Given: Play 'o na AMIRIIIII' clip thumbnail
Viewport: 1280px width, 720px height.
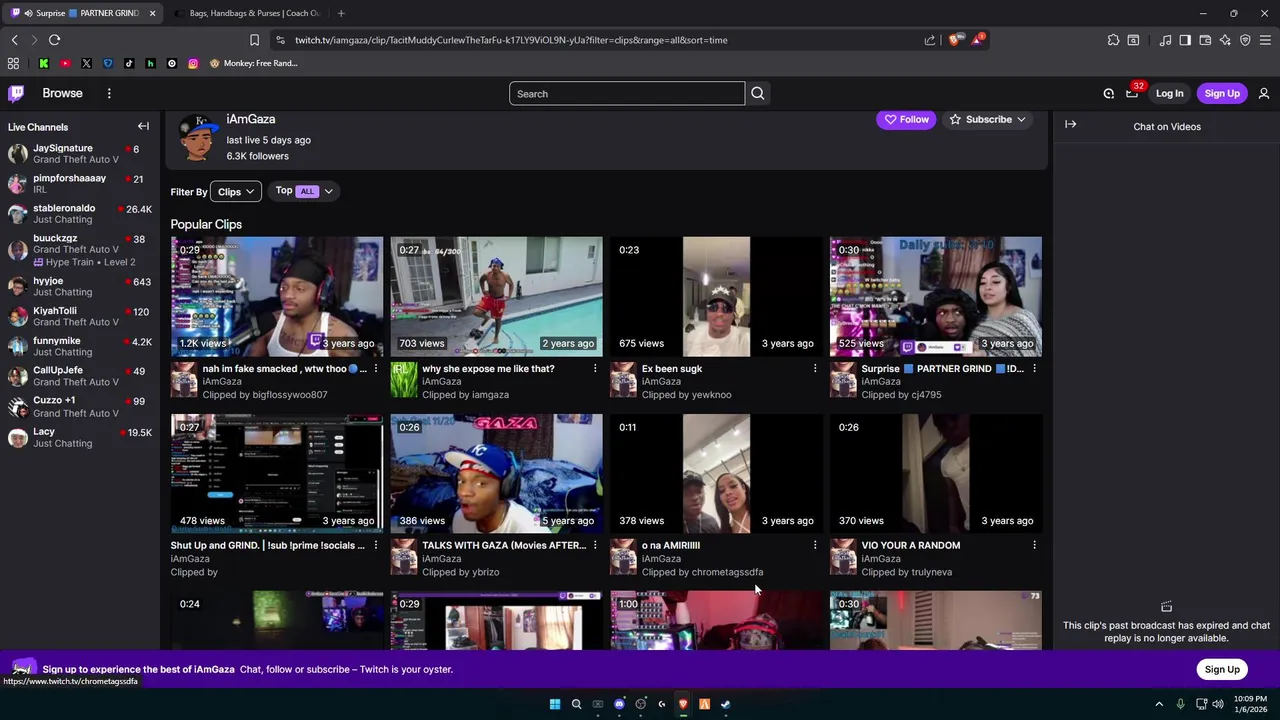Looking at the screenshot, I should click(716, 473).
